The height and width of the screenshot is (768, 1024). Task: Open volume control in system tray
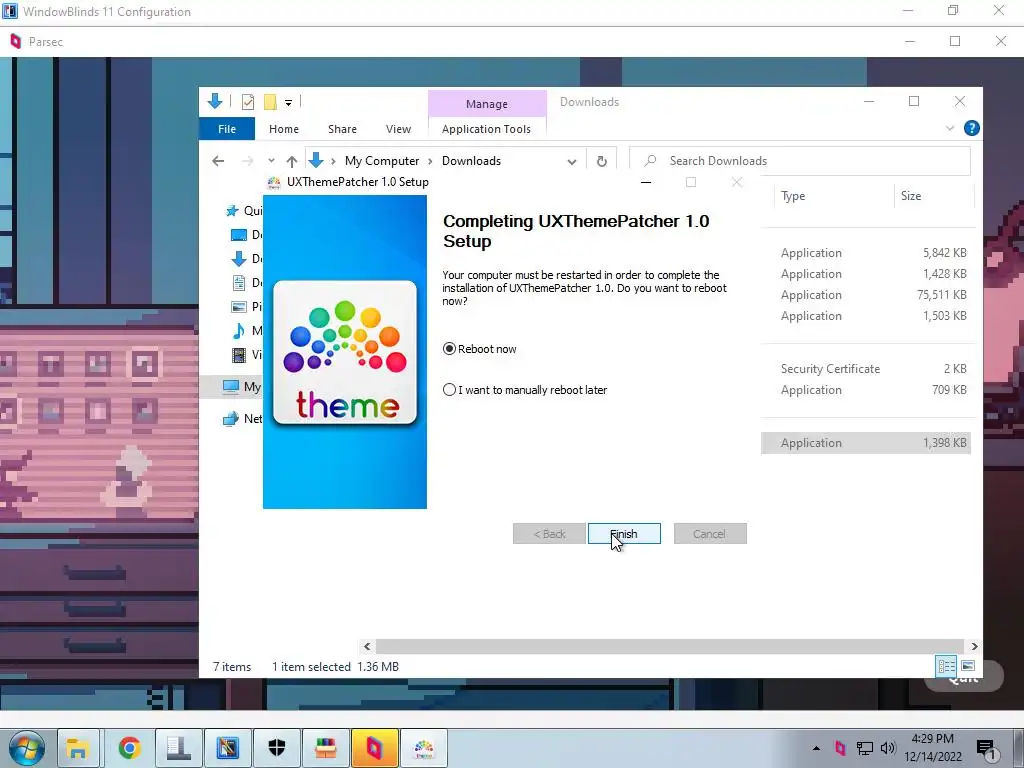pos(888,748)
